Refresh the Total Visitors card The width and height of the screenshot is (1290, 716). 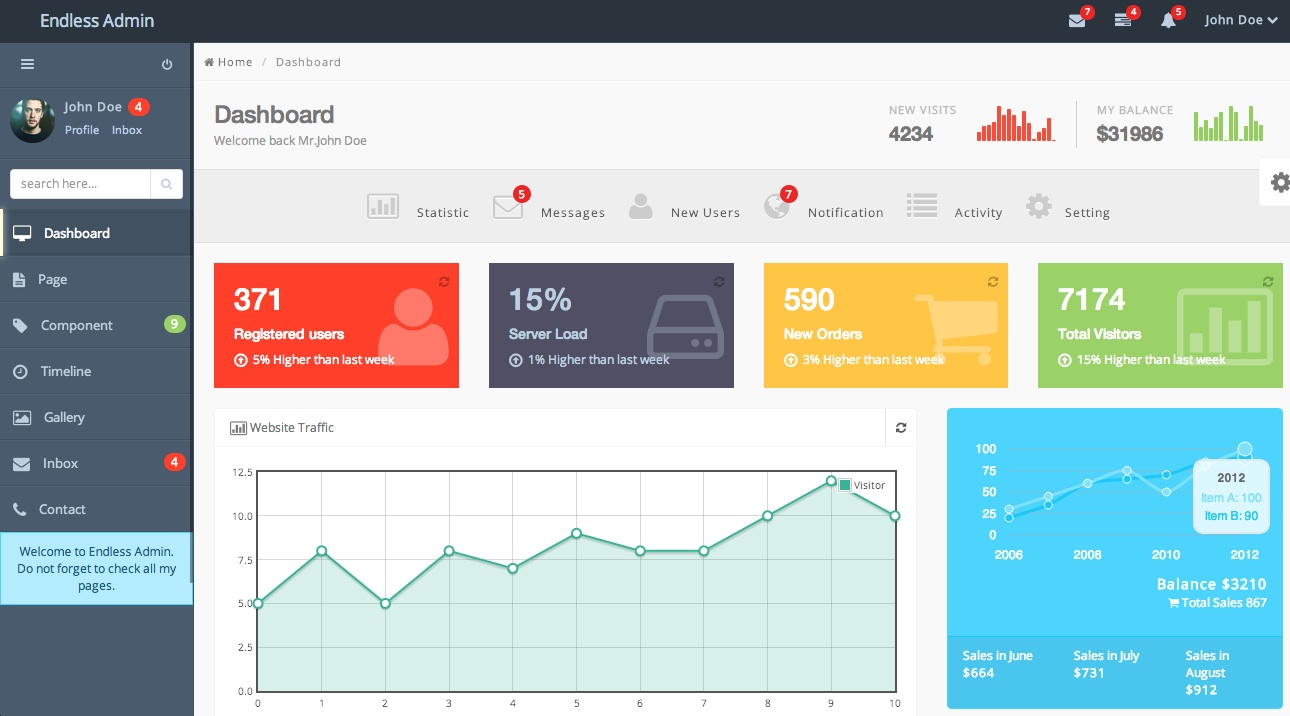pyautogui.click(x=1268, y=282)
